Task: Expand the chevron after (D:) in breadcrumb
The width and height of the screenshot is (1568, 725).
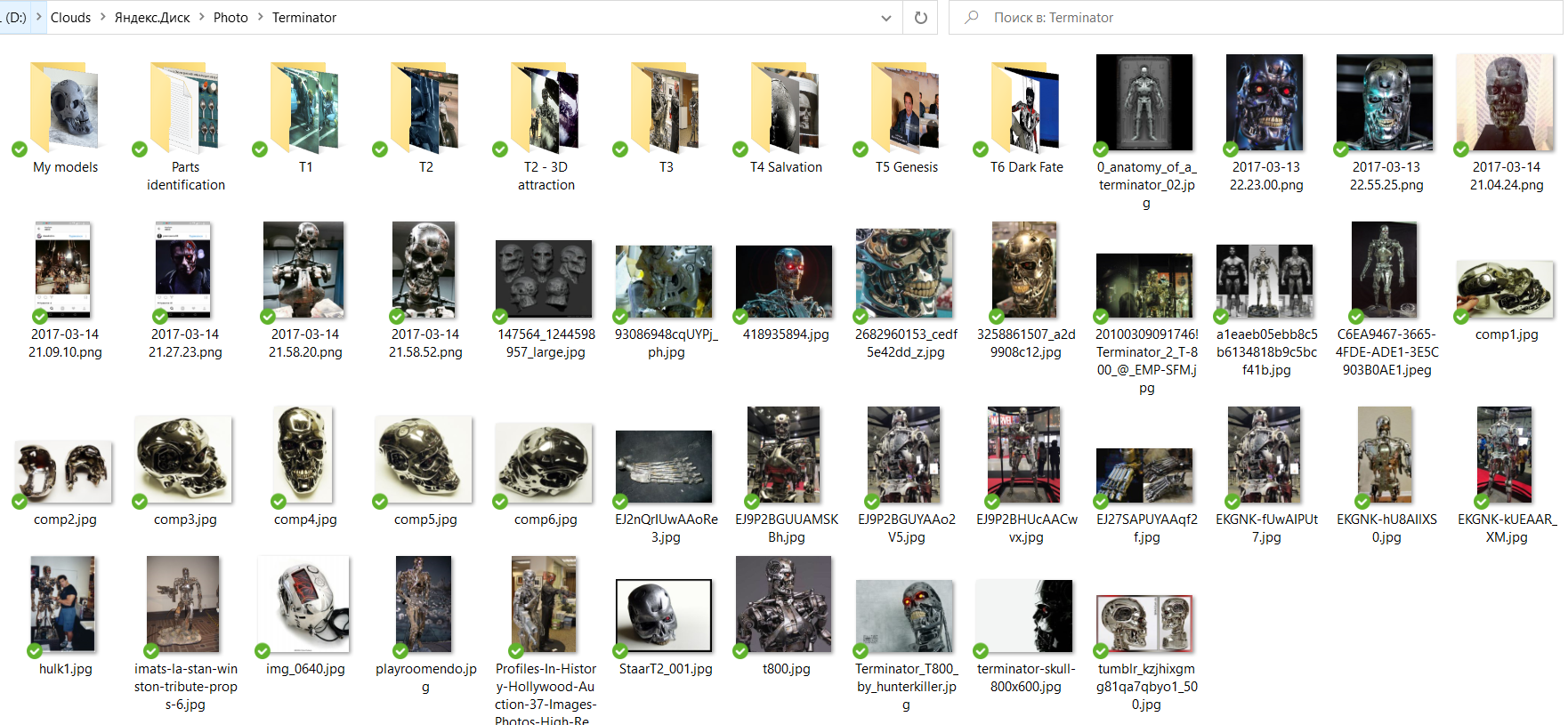Action: pyautogui.click(x=38, y=18)
